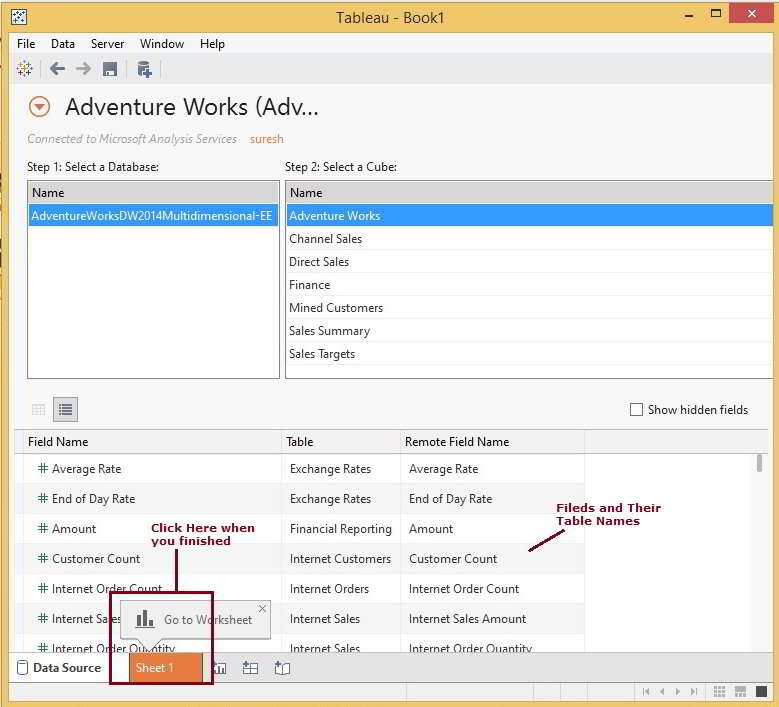Click the number icon beside Amount

tap(43, 528)
